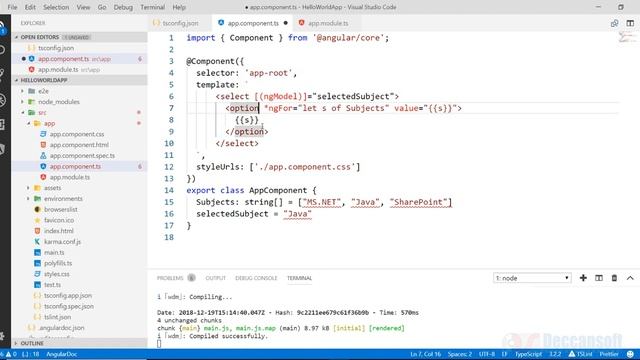Click Prettier in status bar

pyautogui.click(x=609, y=354)
